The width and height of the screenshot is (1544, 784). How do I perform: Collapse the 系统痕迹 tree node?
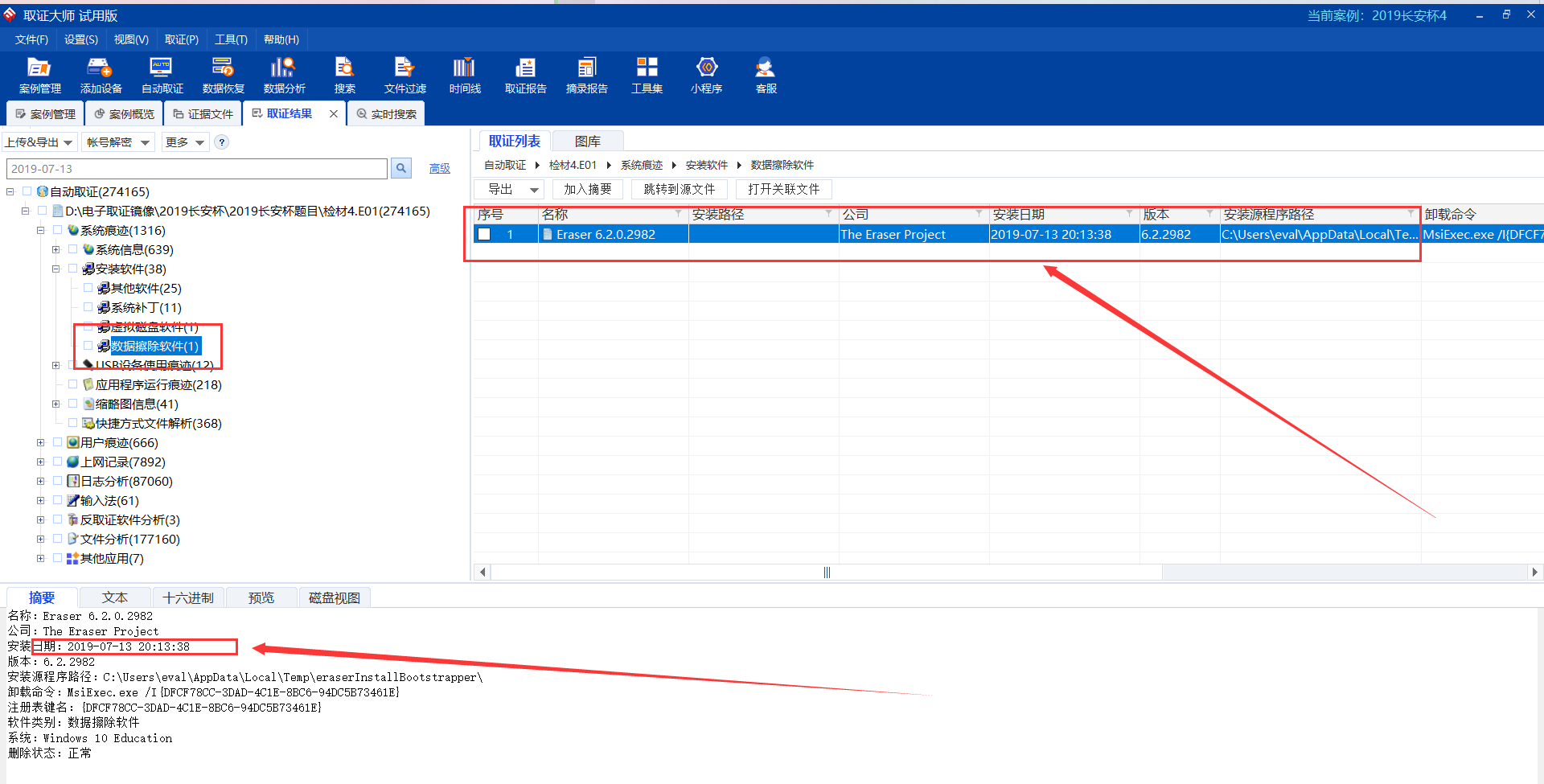pyautogui.click(x=40, y=230)
